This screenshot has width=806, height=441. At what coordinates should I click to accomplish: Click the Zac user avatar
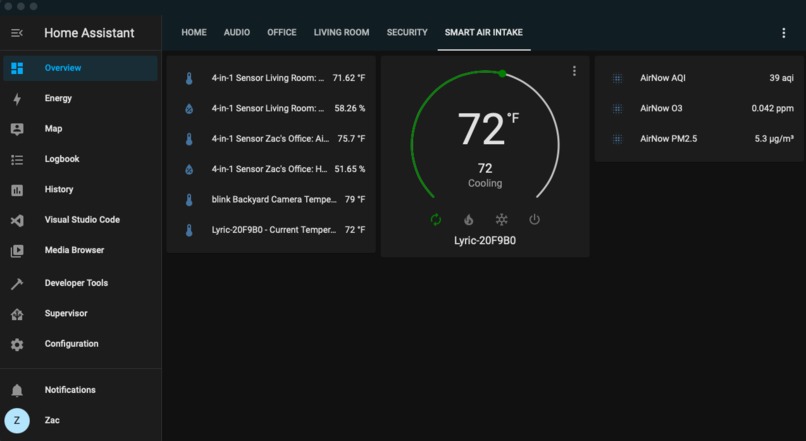point(17,420)
